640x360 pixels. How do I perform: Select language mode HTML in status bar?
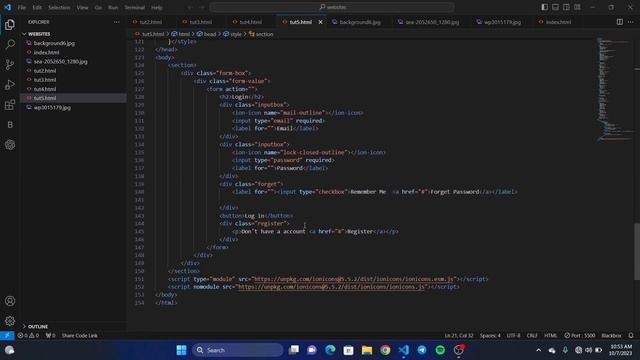click(x=550, y=336)
